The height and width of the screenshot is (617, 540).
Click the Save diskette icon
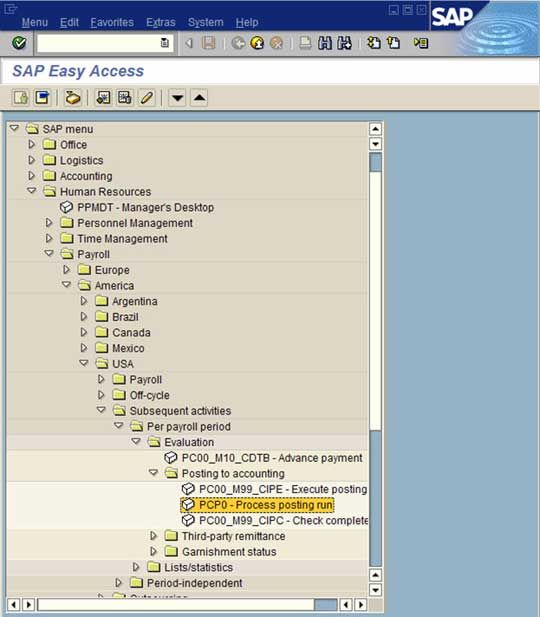[209, 42]
